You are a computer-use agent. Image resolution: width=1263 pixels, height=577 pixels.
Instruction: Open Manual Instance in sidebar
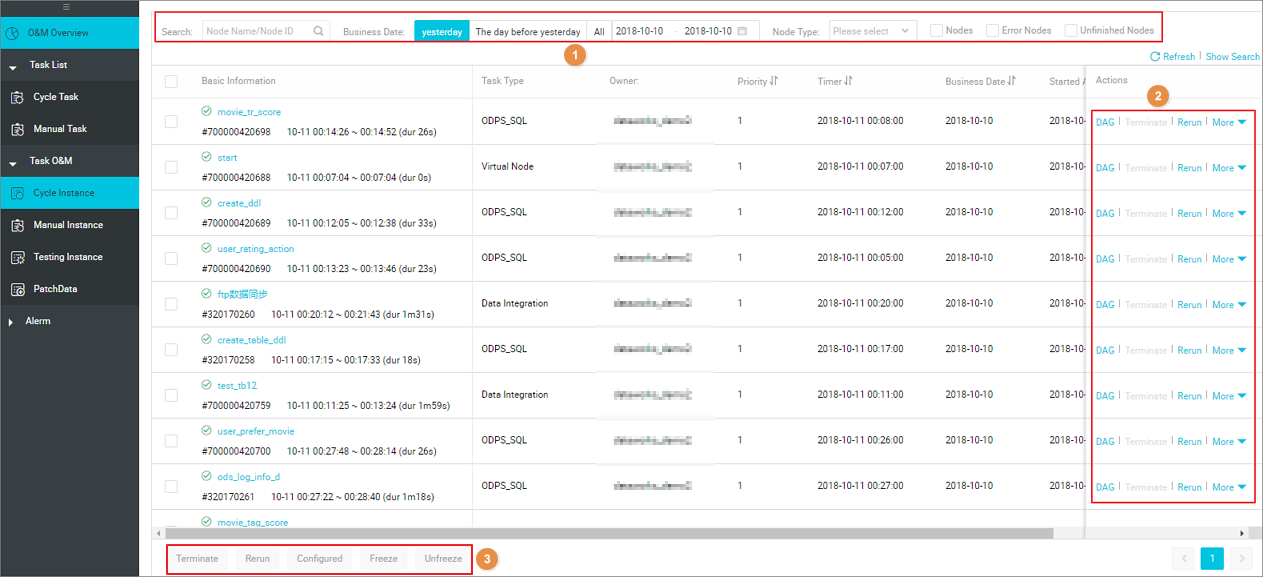click(68, 225)
